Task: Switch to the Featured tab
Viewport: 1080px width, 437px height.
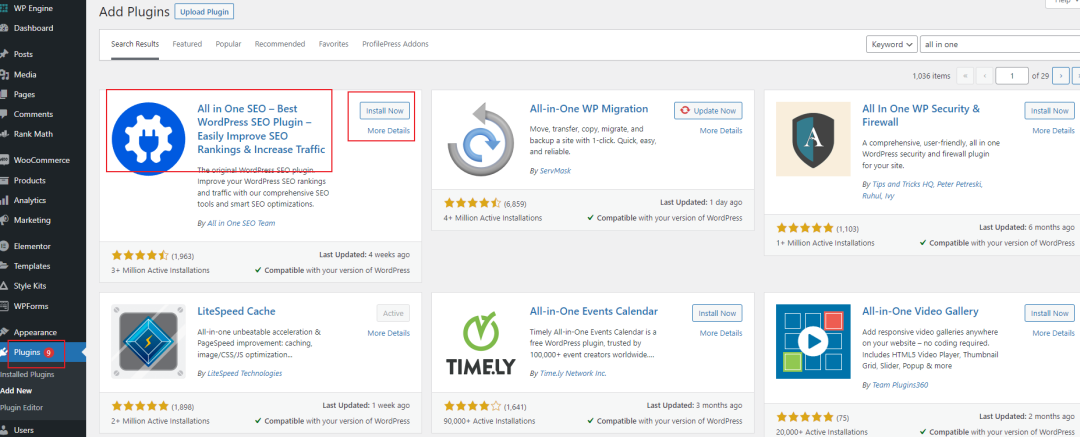Action: (187, 44)
